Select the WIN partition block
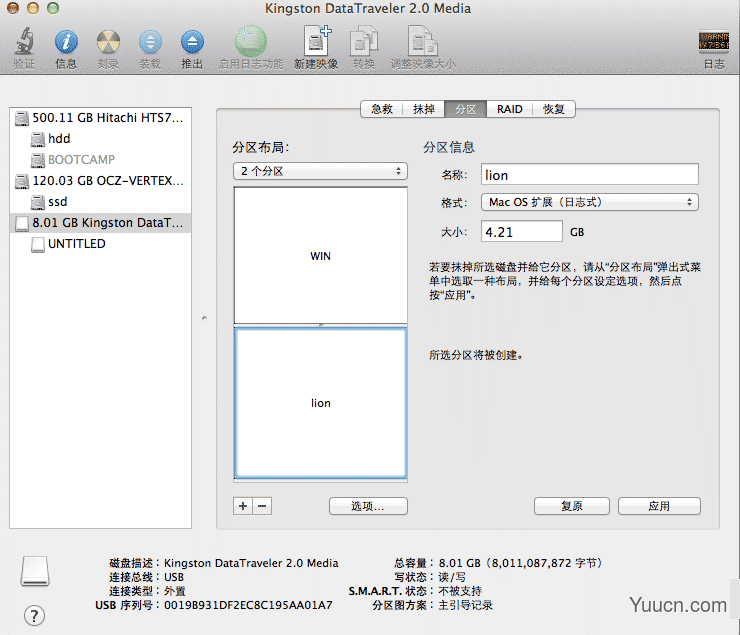 (x=320, y=256)
